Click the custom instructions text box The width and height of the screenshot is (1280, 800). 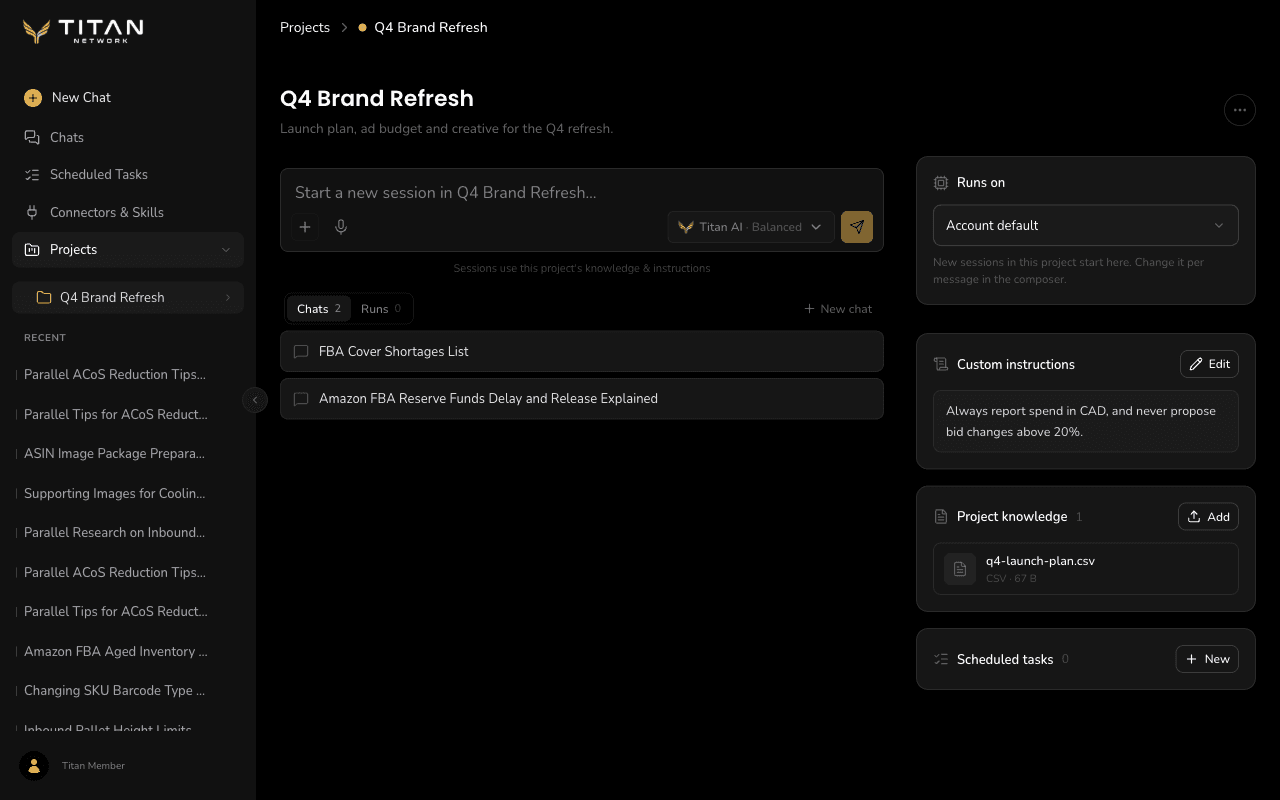click(1086, 421)
